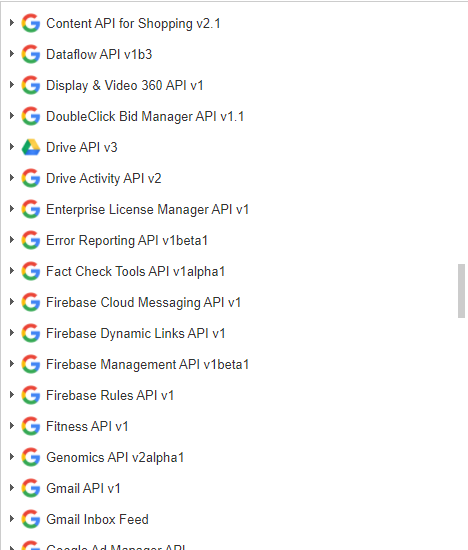Select DoubleClick Bid Manager API v1.1
The image size is (468, 550).
tap(145, 116)
